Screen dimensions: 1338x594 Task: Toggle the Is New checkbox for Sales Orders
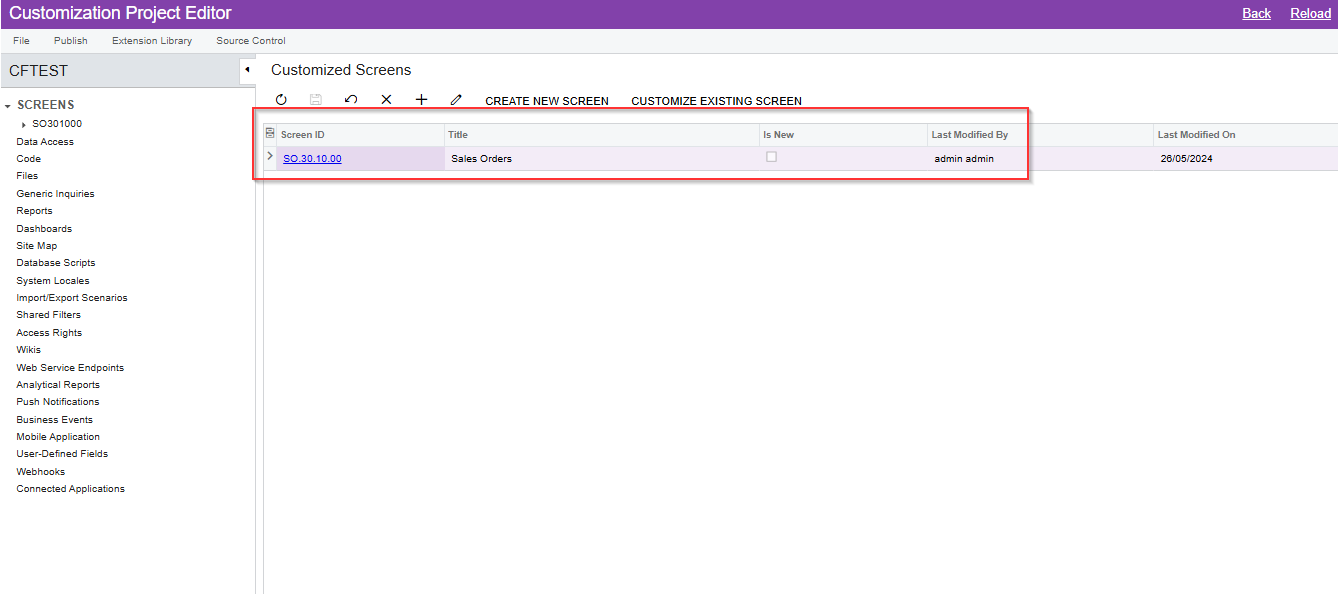[x=771, y=157]
